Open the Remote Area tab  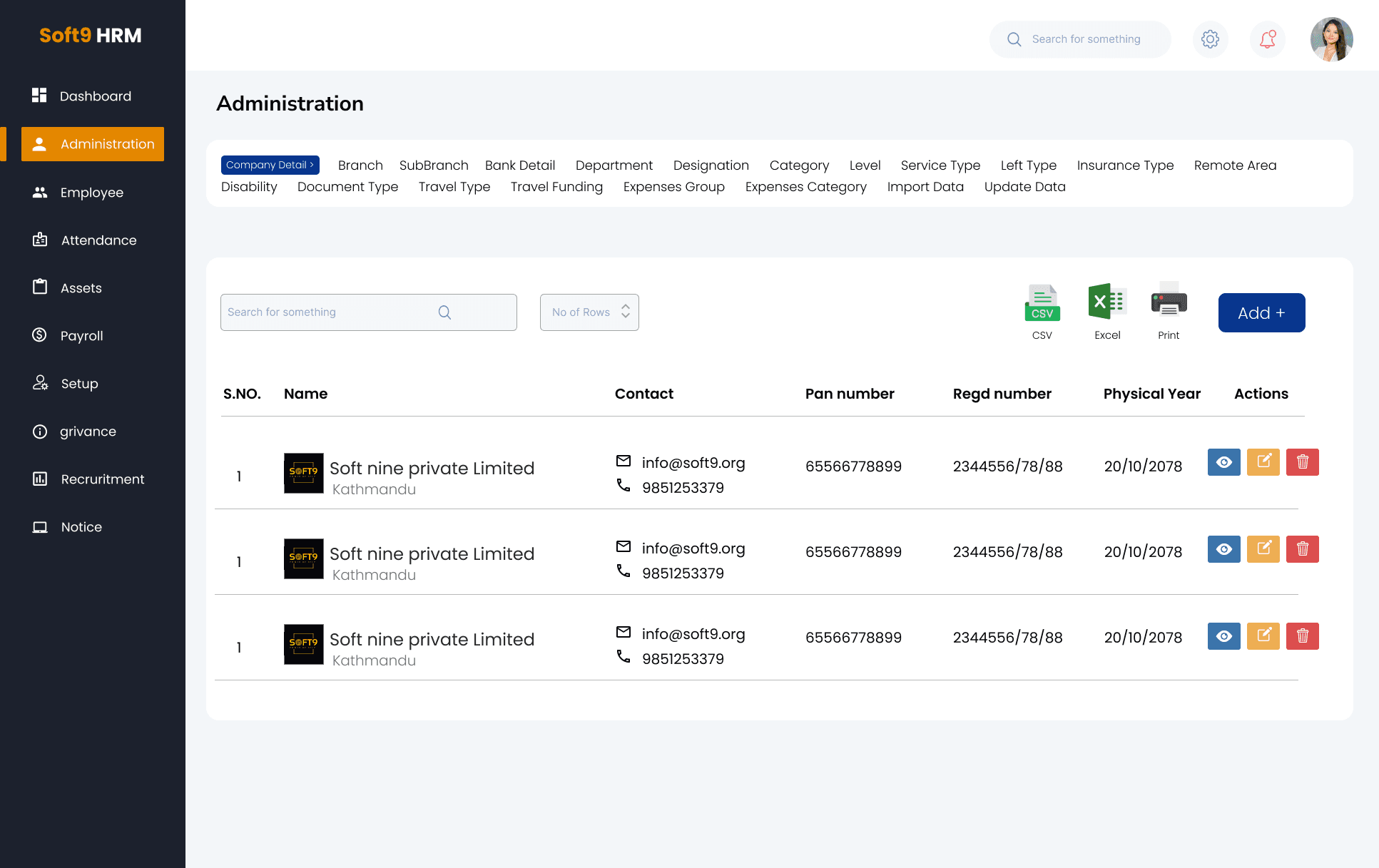(x=1235, y=165)
